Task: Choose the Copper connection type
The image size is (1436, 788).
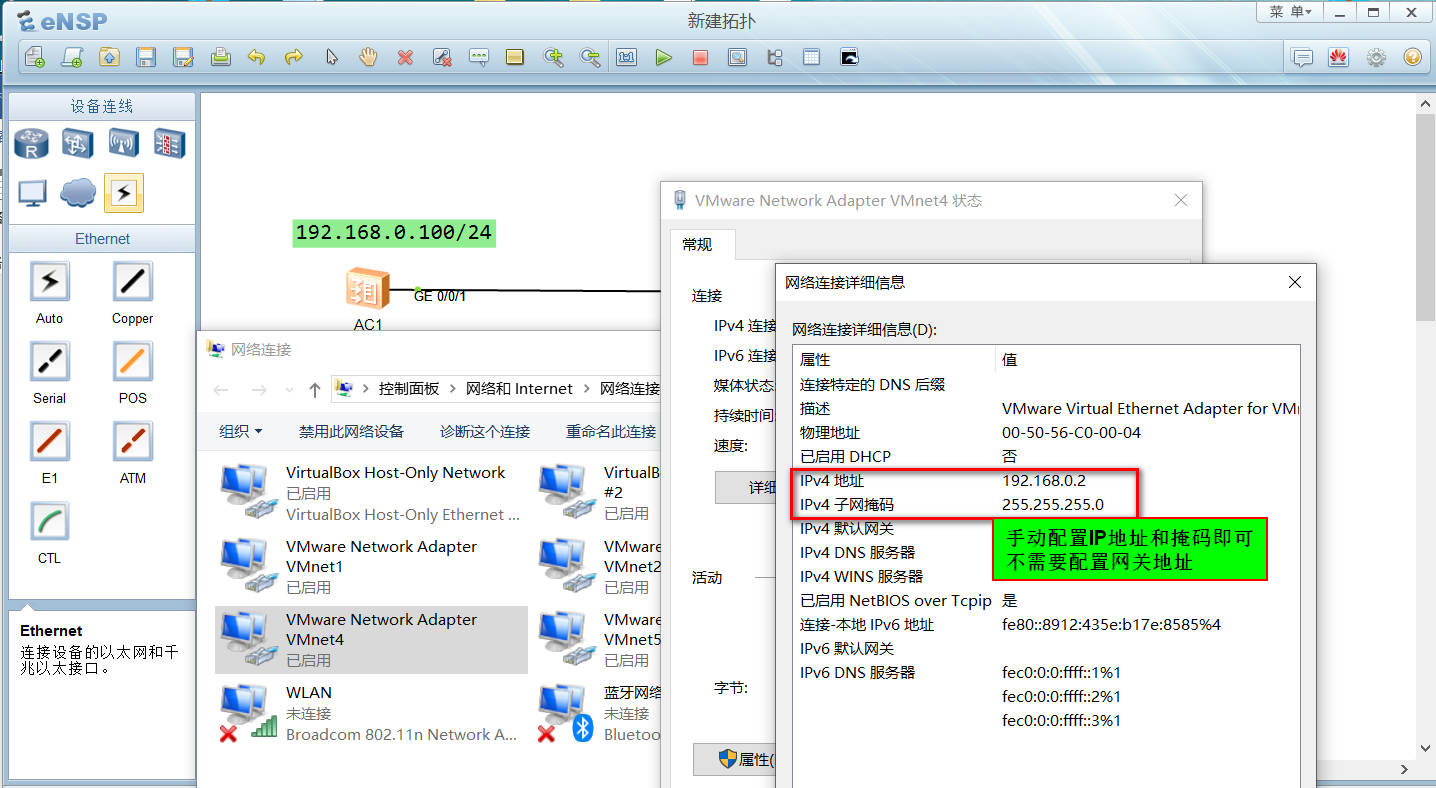Action: tap(132, 281)
